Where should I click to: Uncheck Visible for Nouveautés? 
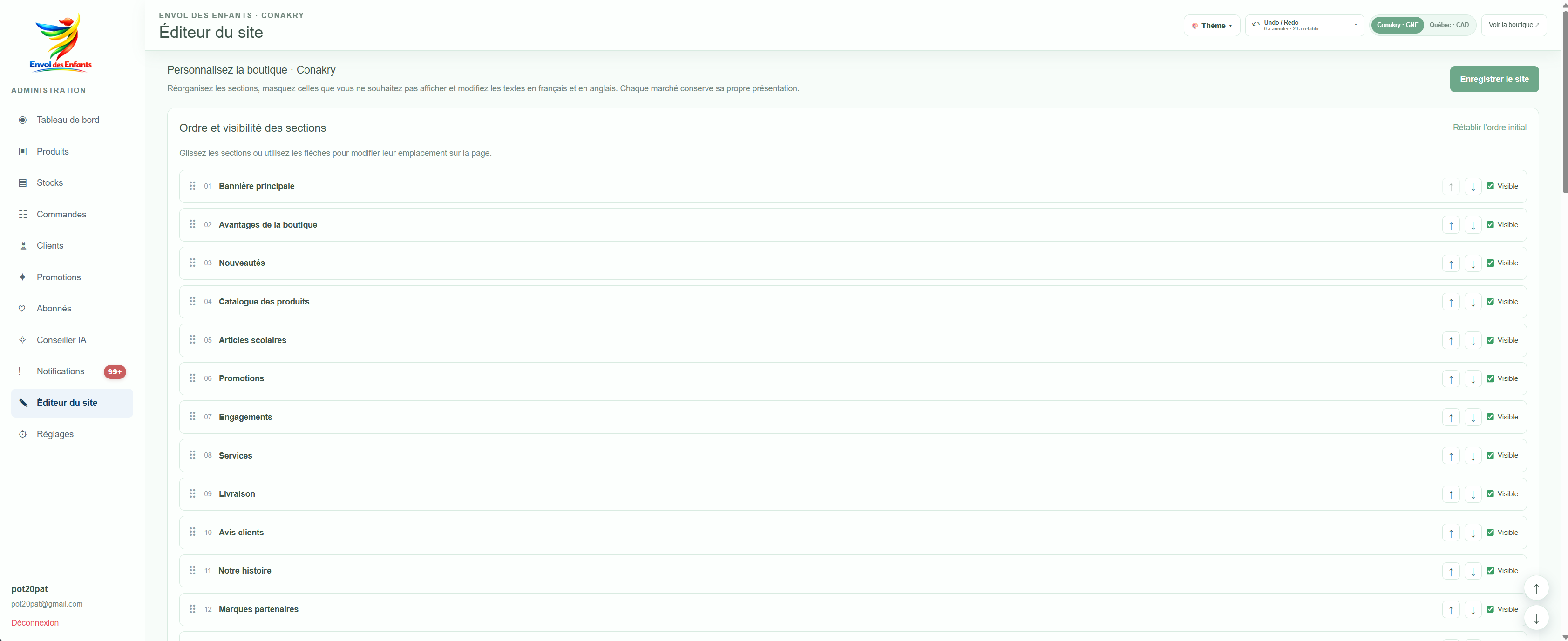[1489, 263]
